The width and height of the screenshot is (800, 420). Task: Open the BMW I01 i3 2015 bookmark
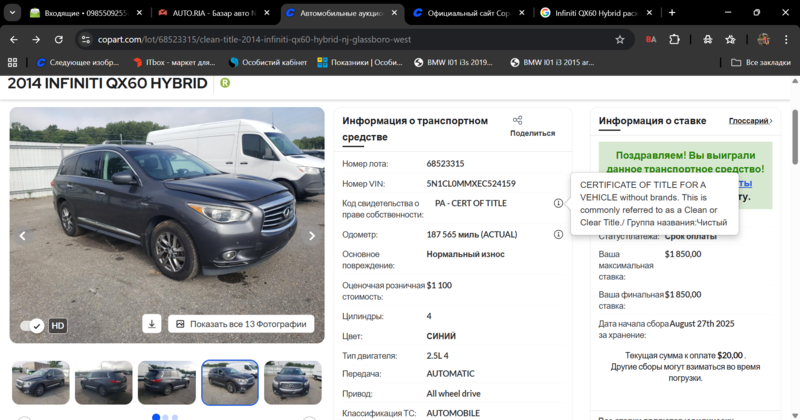[552, 62]
